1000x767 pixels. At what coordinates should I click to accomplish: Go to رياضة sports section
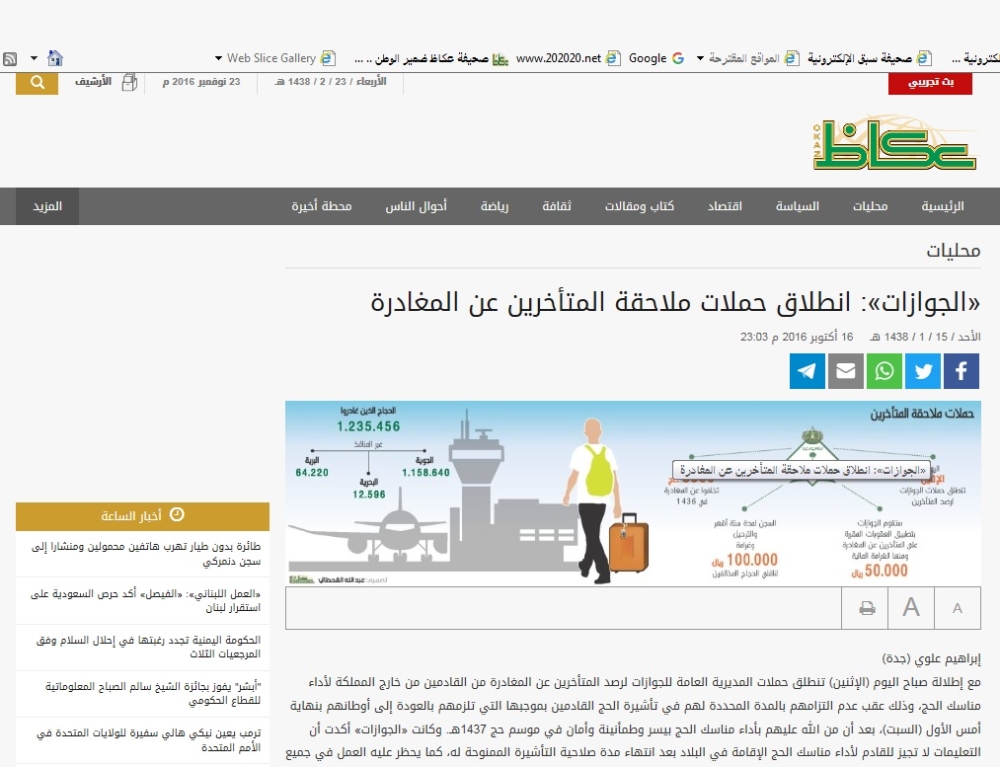coord(494,206)
